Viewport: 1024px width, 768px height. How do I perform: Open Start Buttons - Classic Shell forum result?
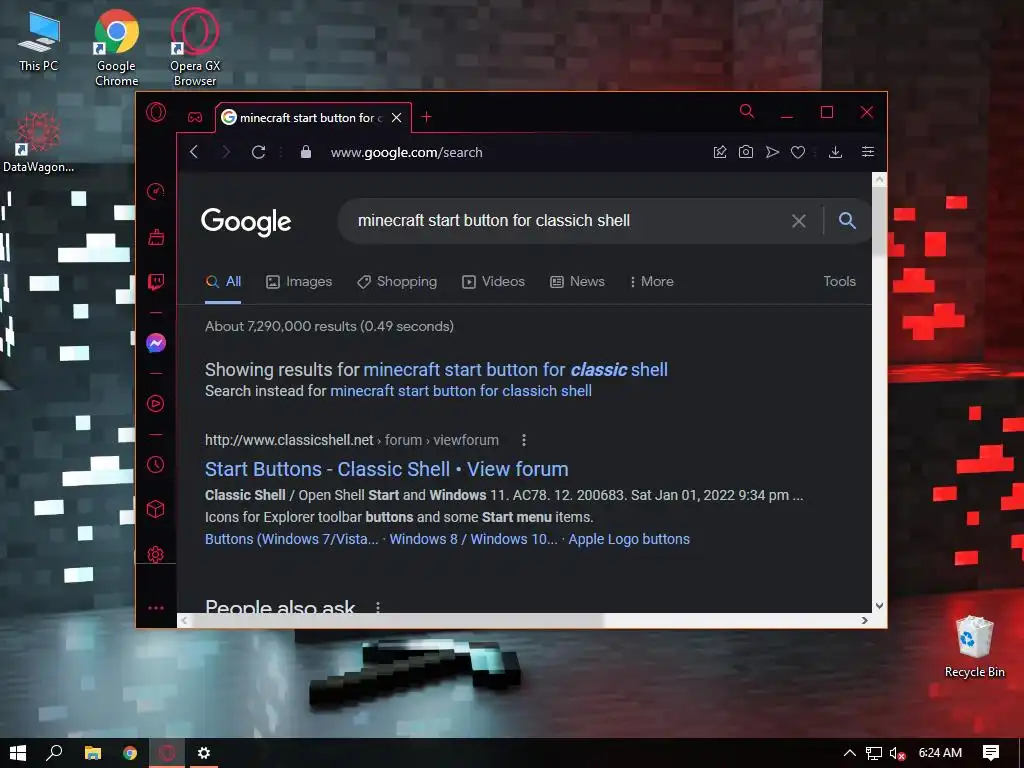point(387,469)
